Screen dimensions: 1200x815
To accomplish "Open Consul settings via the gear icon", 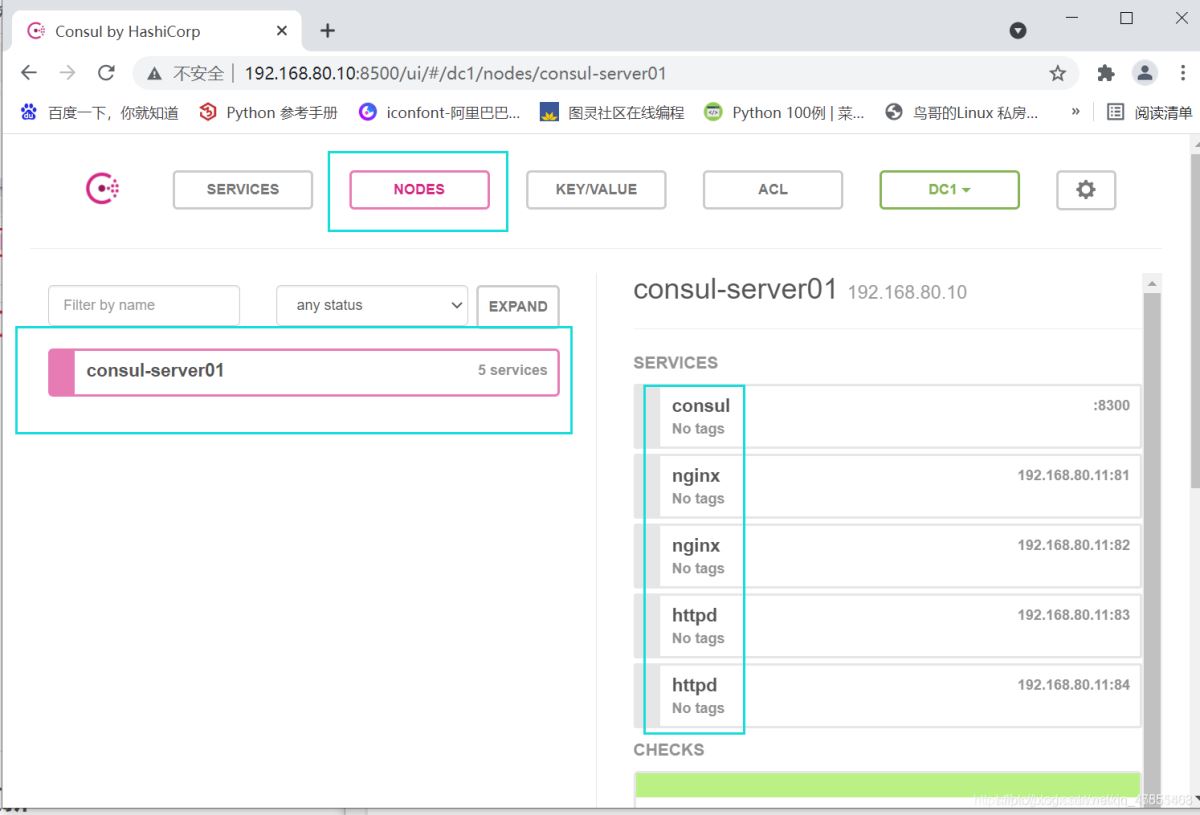I will [x=1086, y=189].
